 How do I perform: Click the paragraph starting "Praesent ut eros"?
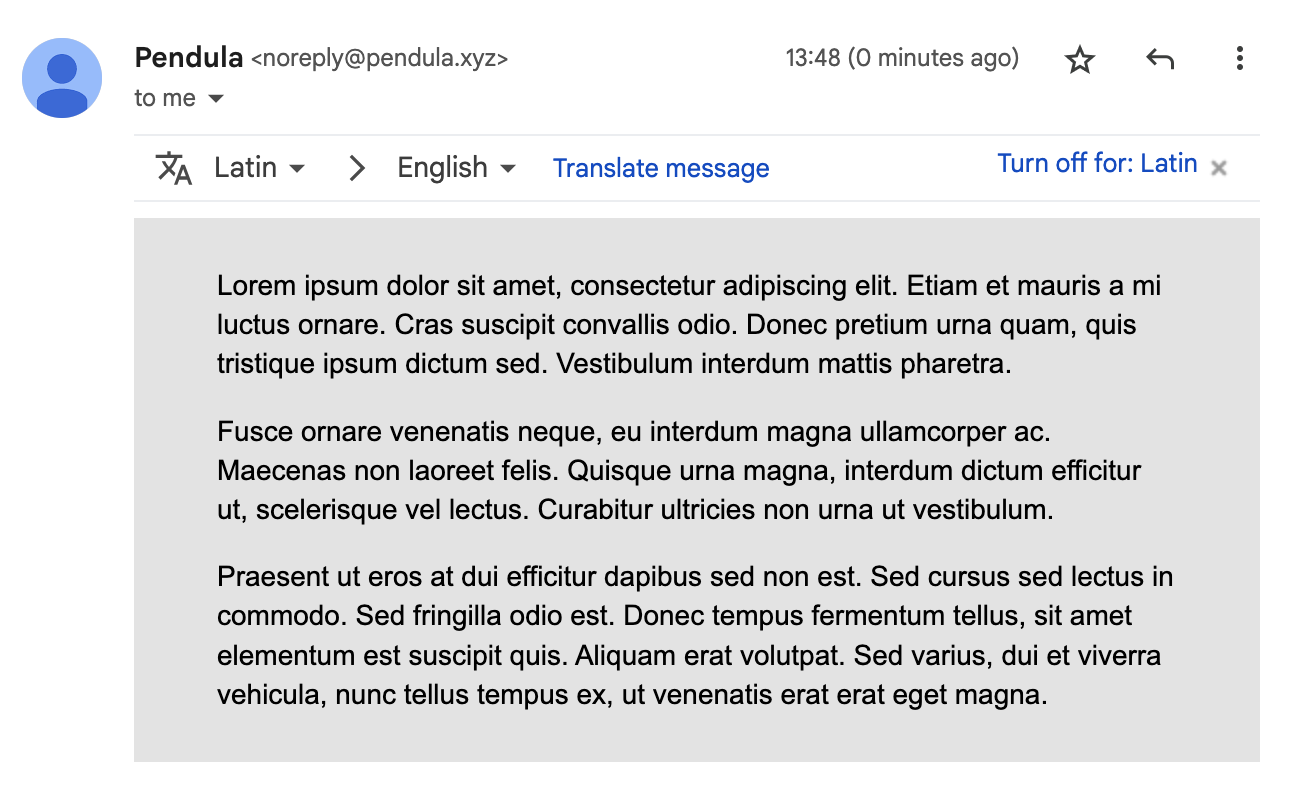(x=695, y=635)
